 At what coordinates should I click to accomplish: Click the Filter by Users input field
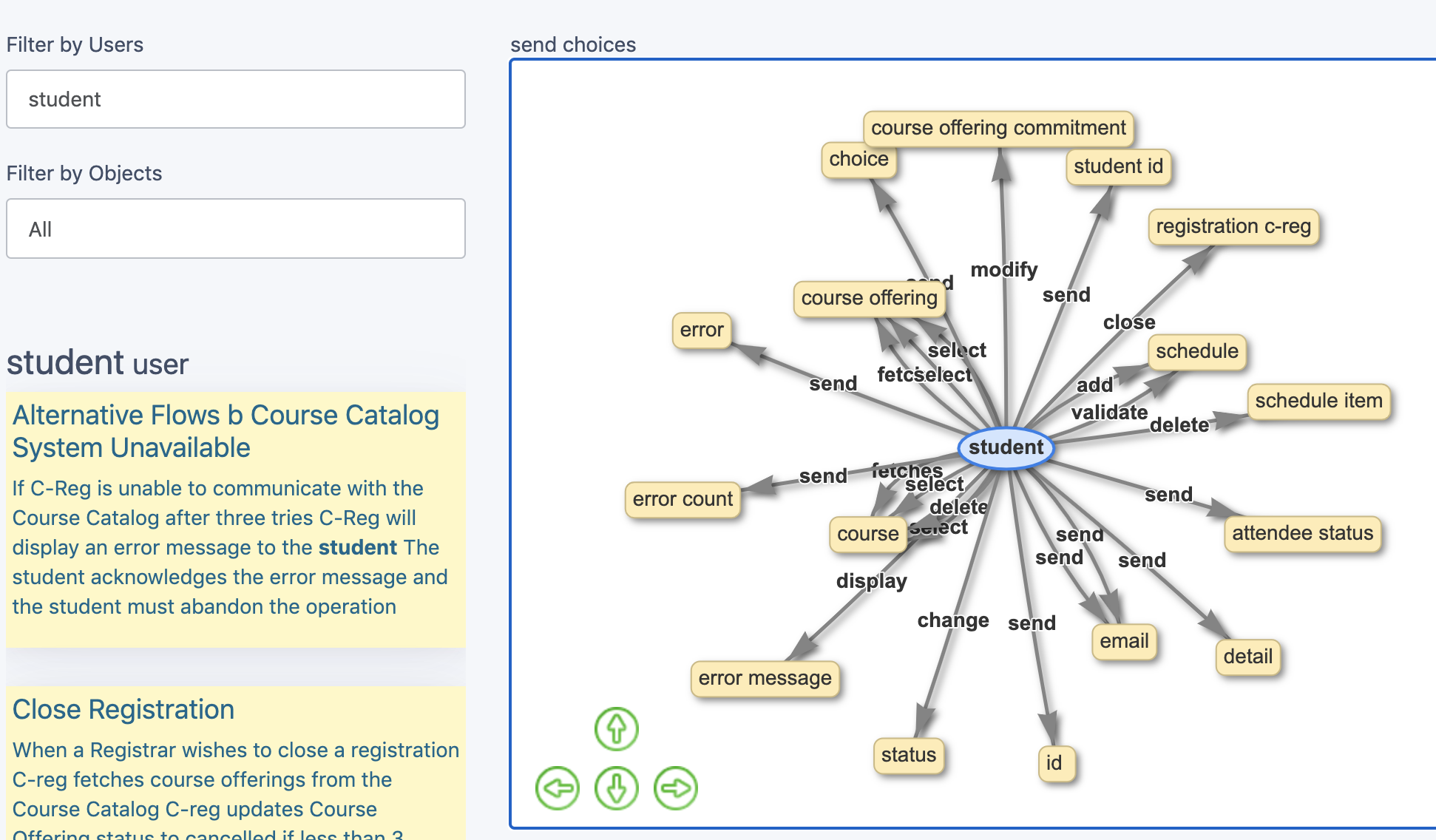point(239,100)
